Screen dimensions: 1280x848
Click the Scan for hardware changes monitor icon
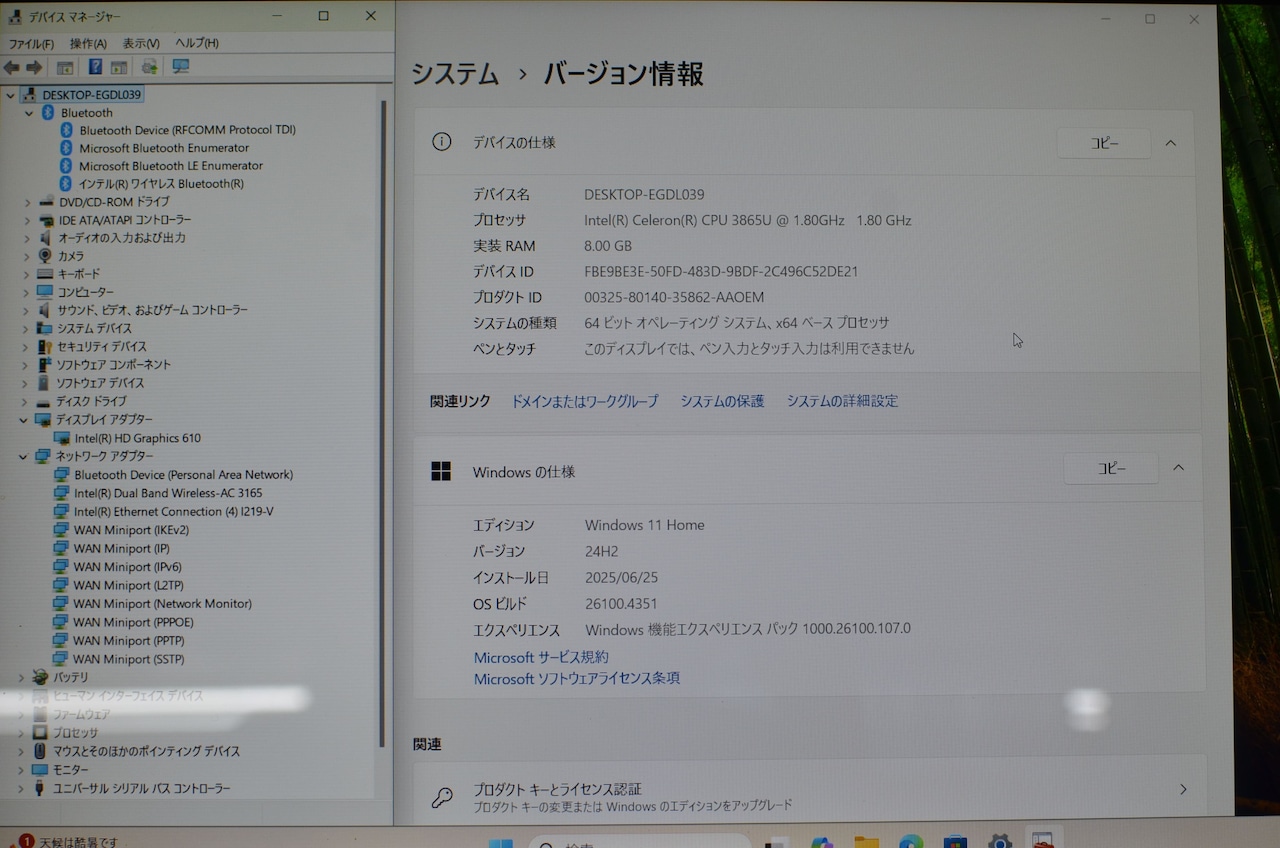click(x=181, y=67)
